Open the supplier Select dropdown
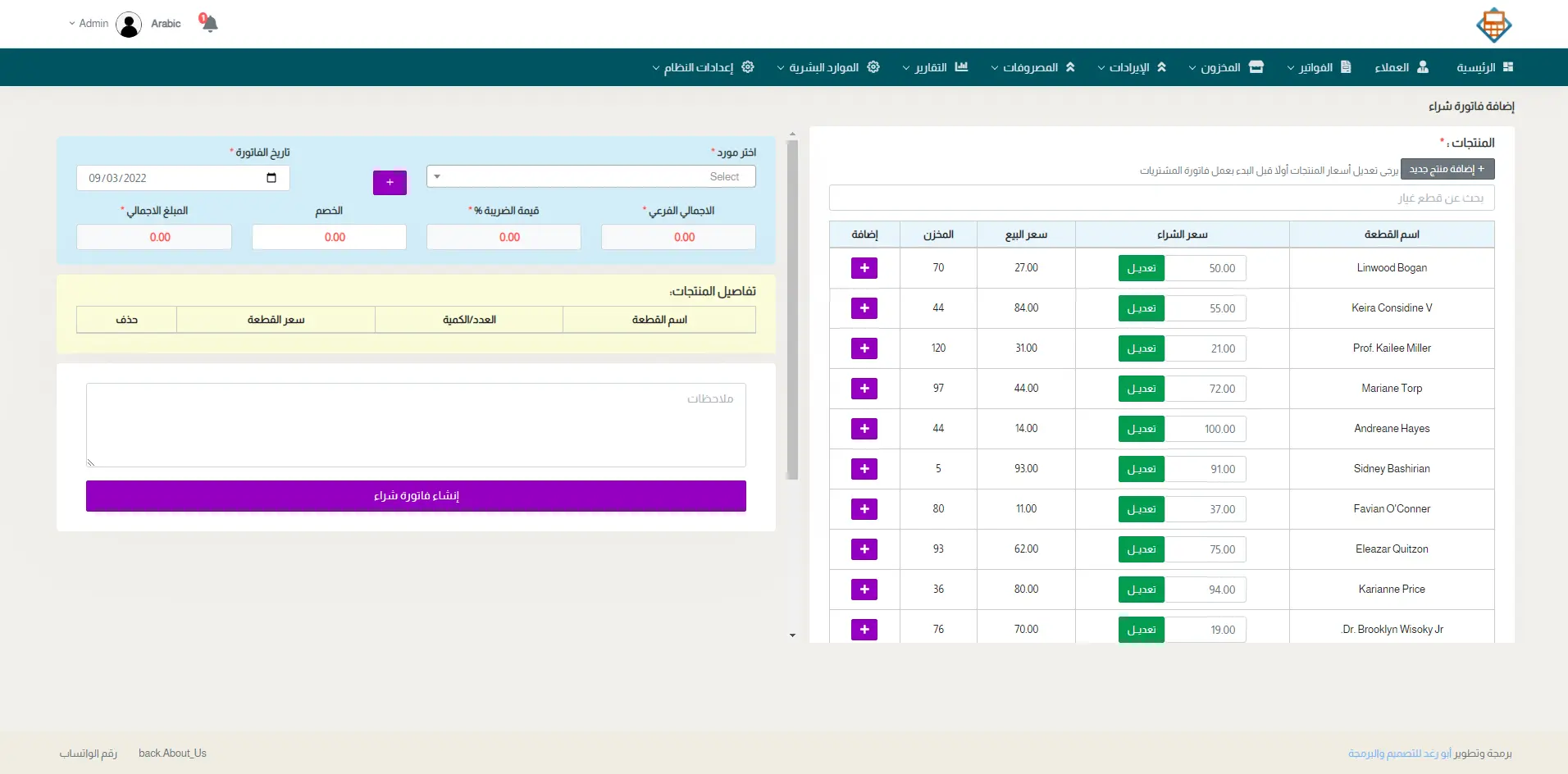This screenshot has height=774, width=1568. pyautogui.click(x=590, y=177)
